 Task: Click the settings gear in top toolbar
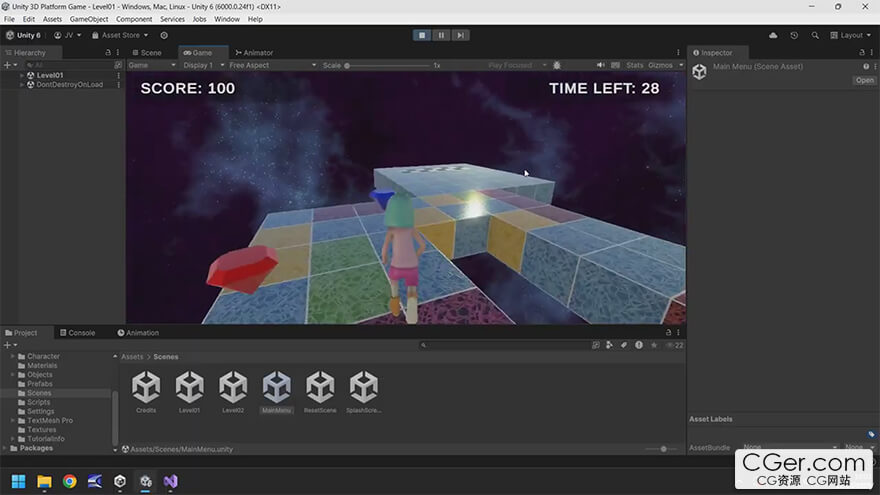[x=164, y=35]
